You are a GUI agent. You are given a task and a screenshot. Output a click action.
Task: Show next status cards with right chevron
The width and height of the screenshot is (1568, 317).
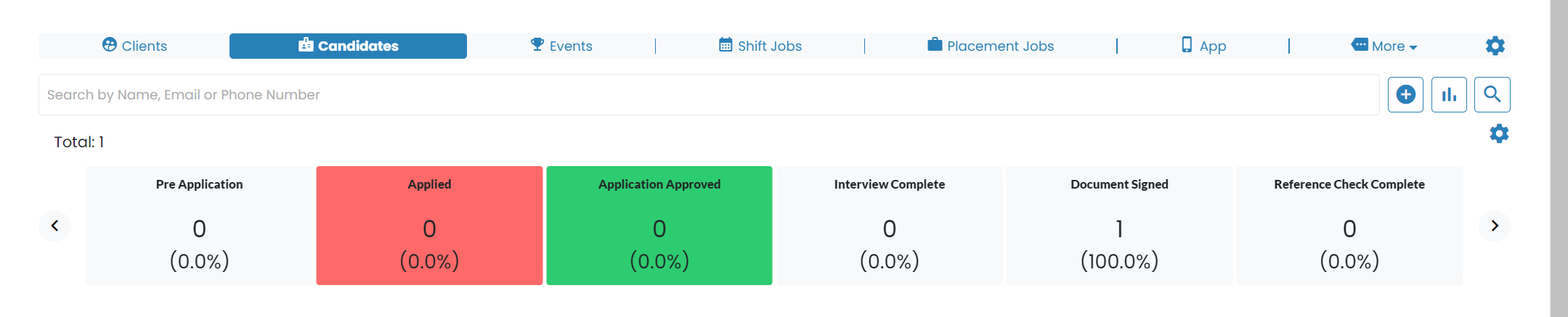(x=1495, y=226)
